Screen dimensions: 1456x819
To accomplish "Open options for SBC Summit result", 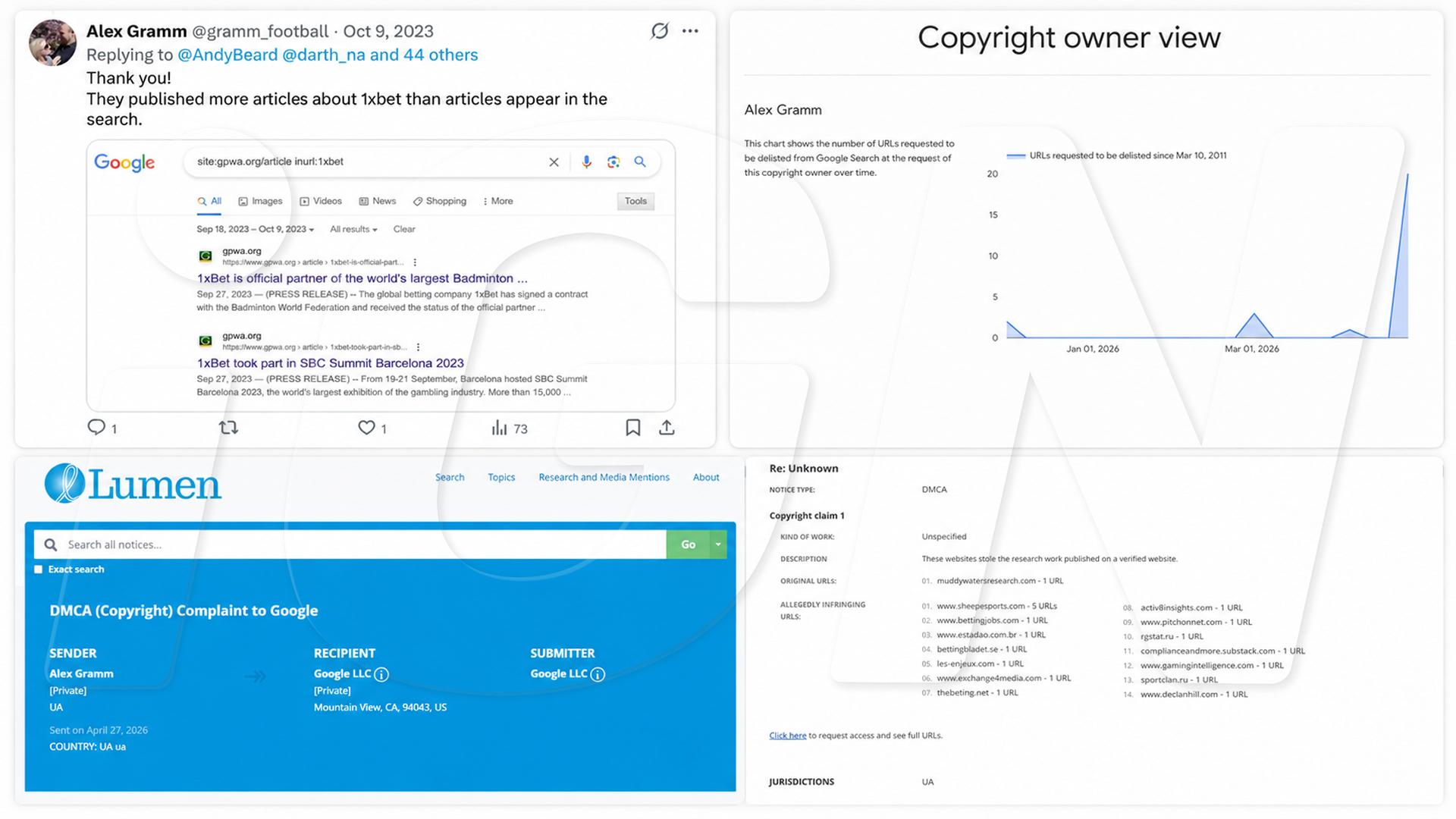I will pyautogui.click(x=418, y=347).
